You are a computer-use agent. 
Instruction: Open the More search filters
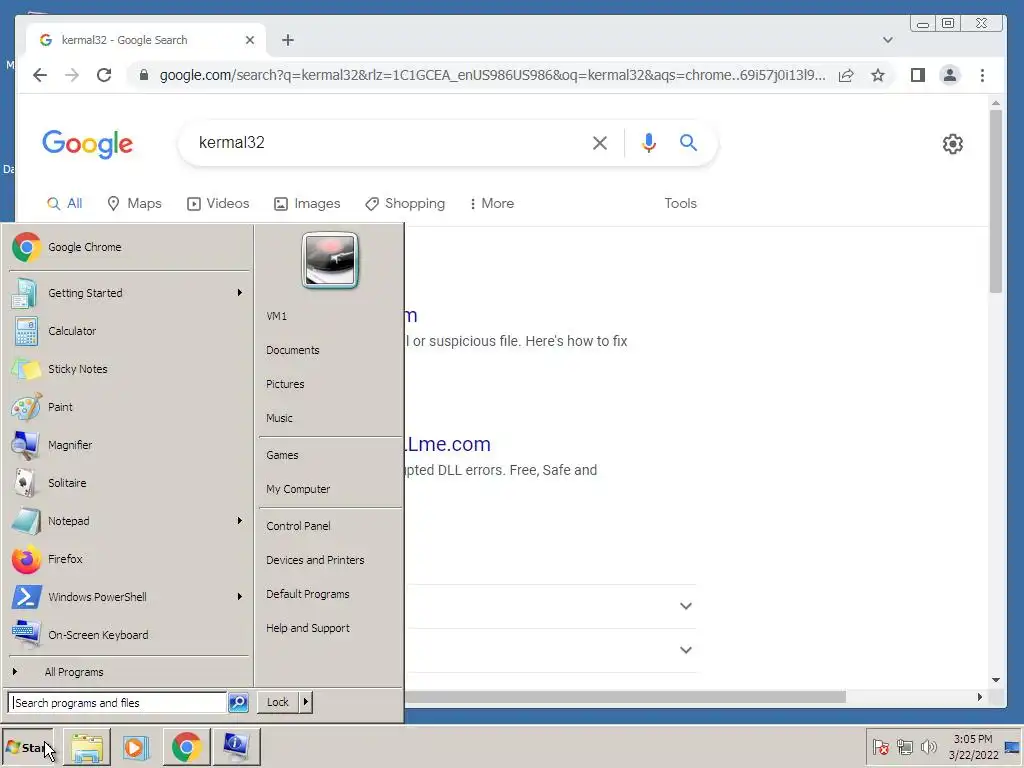point(491,204)
